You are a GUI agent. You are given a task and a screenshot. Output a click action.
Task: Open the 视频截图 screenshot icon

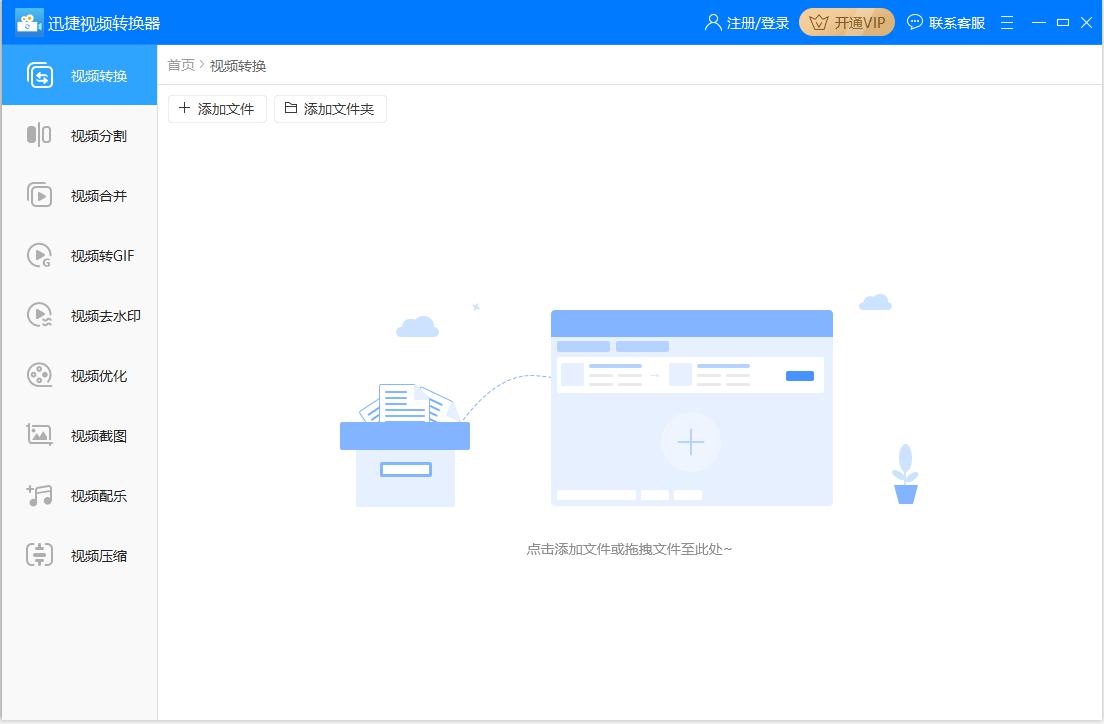click(39, 436)
